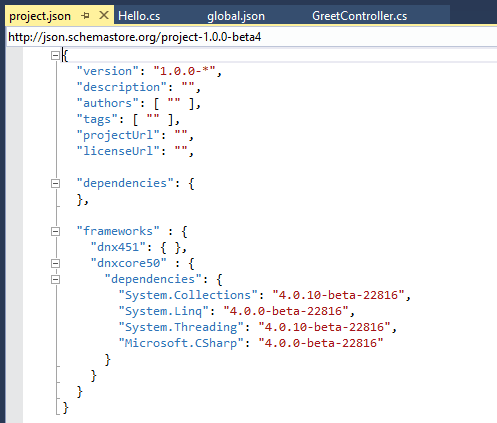Collapse the nested dnxcore50 dependencies block
Screen dimensions: 497x423
click(55, 279)
